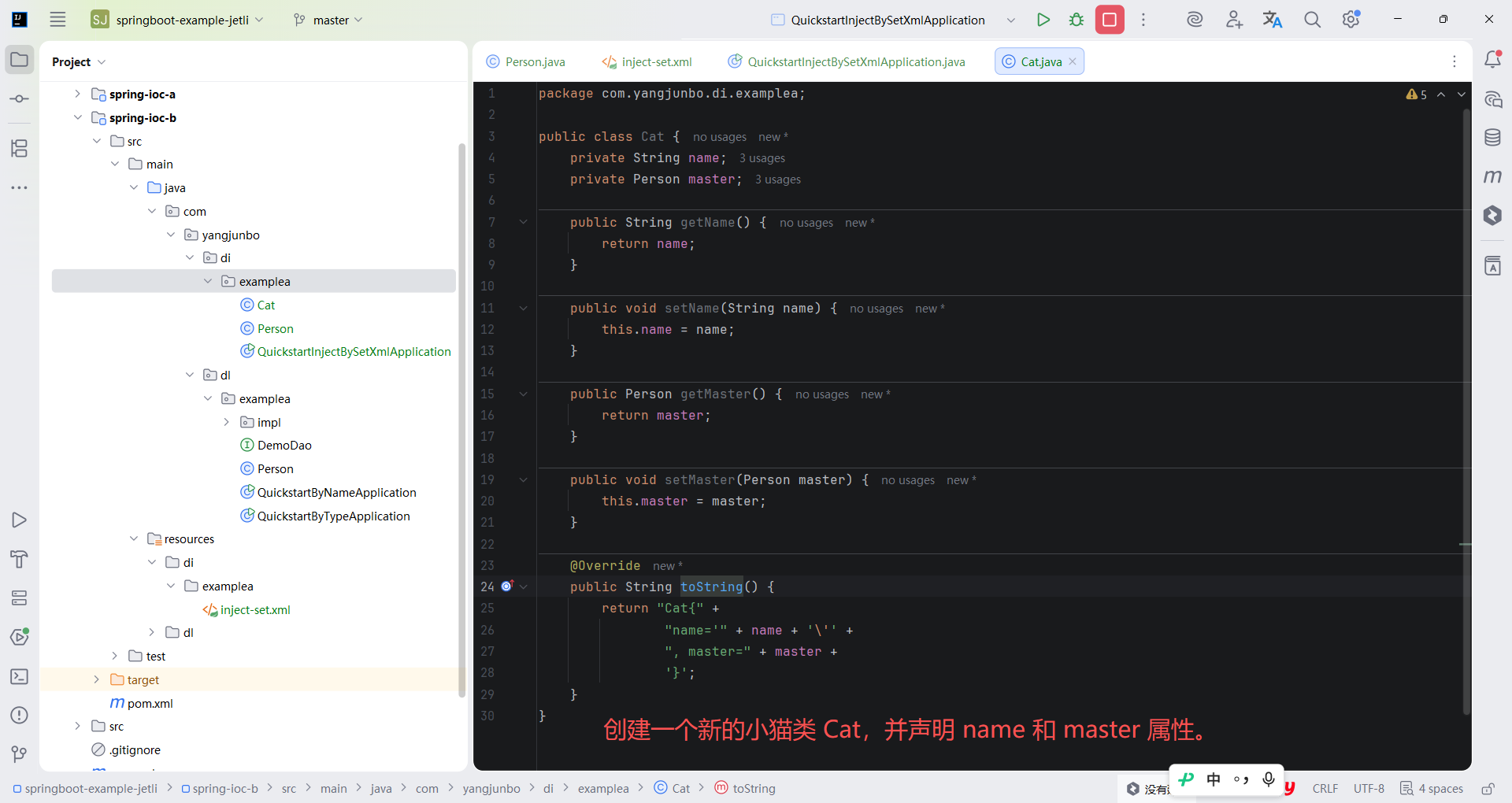
Task: Select Cat class in project tree
Action: coord(266,305)
